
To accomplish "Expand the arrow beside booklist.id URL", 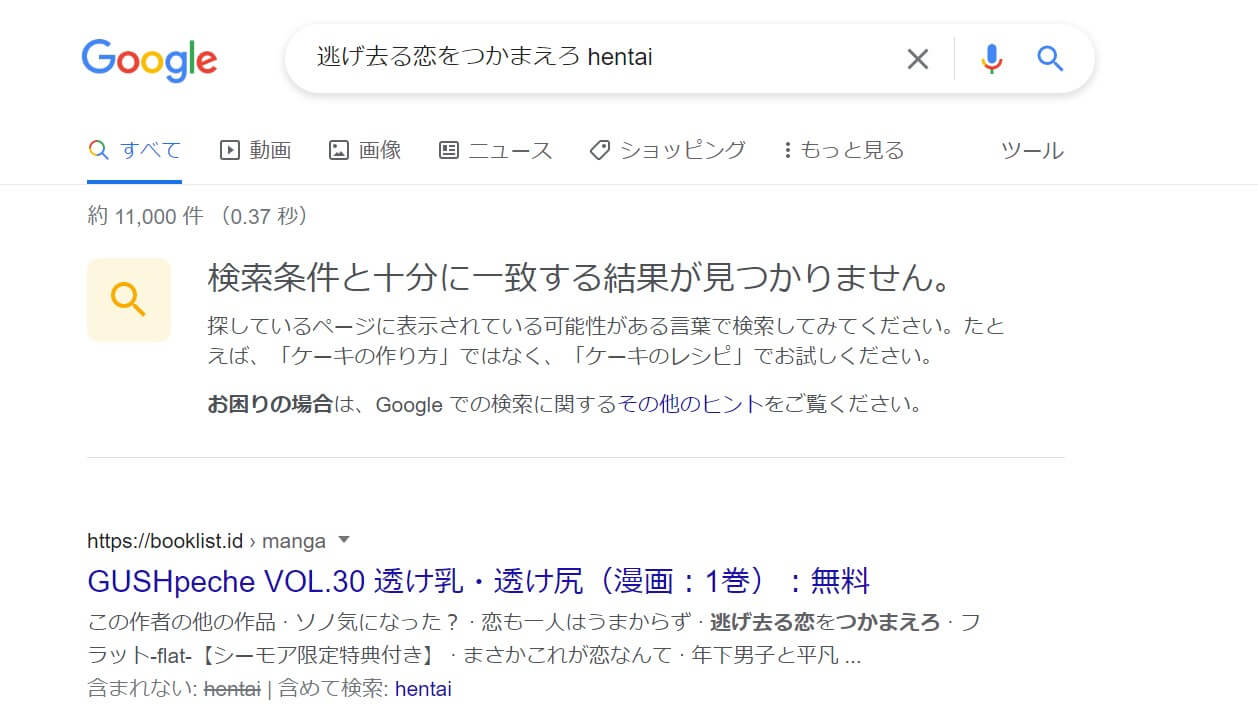I will click(x=344, y=540).
